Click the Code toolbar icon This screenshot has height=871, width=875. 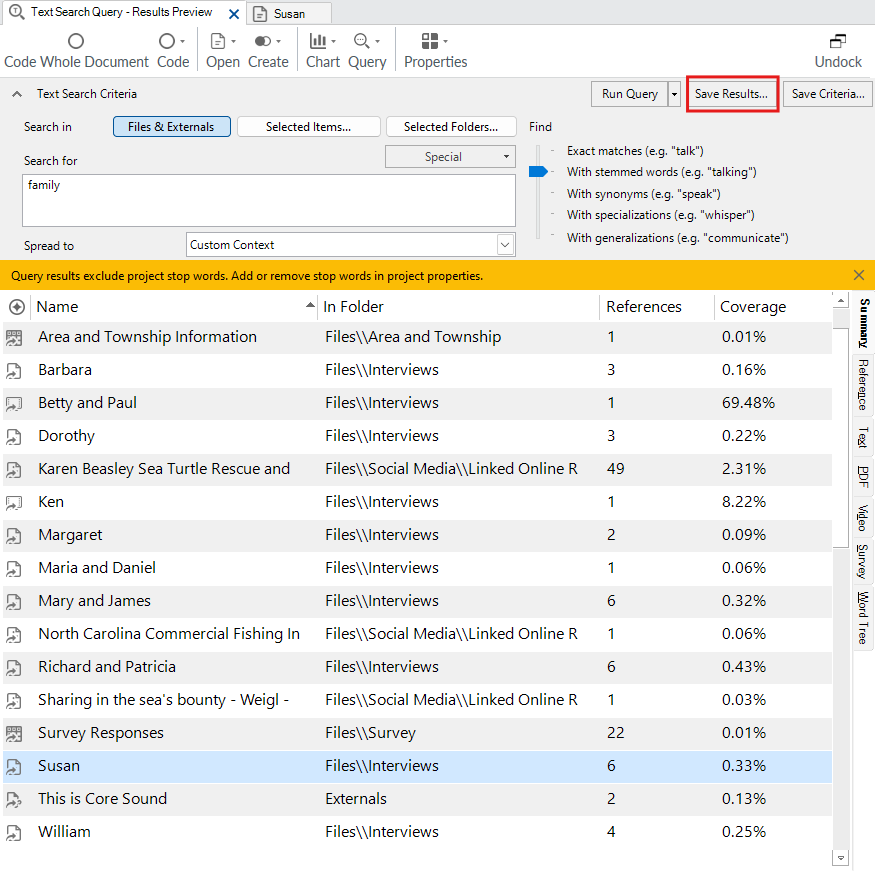(x=166, y=41)
